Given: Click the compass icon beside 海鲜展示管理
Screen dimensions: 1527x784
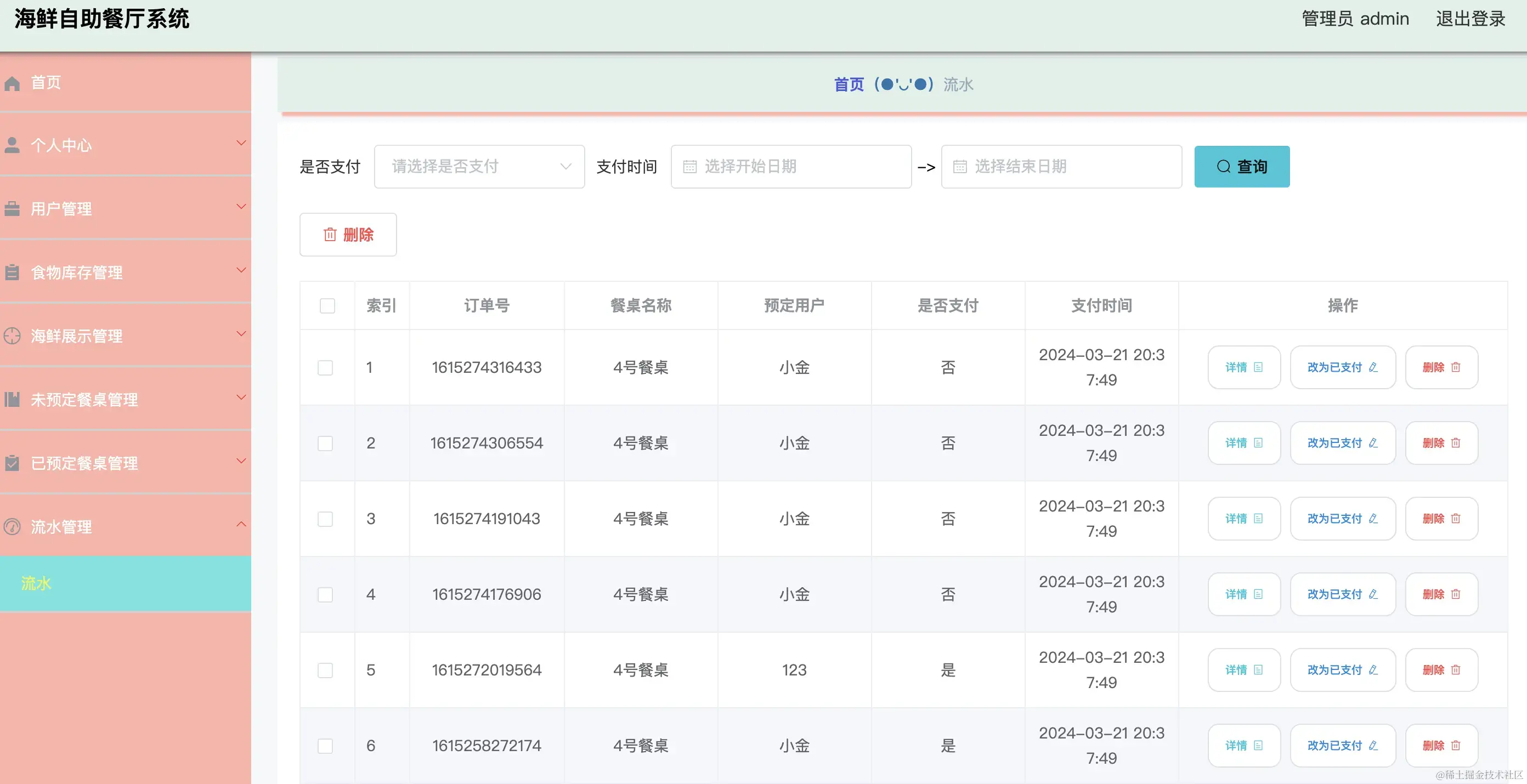Looking at the screenshot, I should click(x=12, y=336).
